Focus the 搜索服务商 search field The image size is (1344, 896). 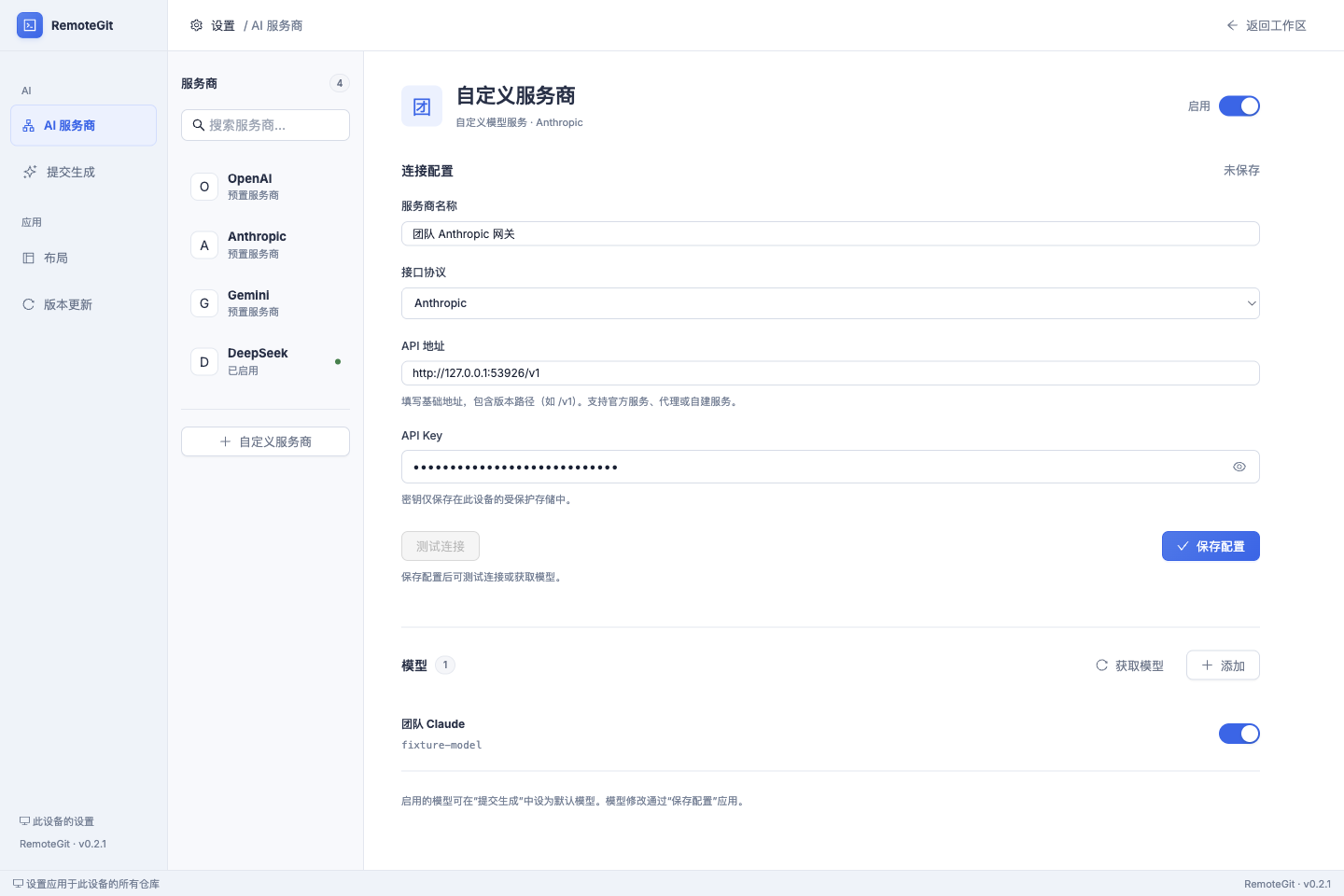[x=265, y=125]
